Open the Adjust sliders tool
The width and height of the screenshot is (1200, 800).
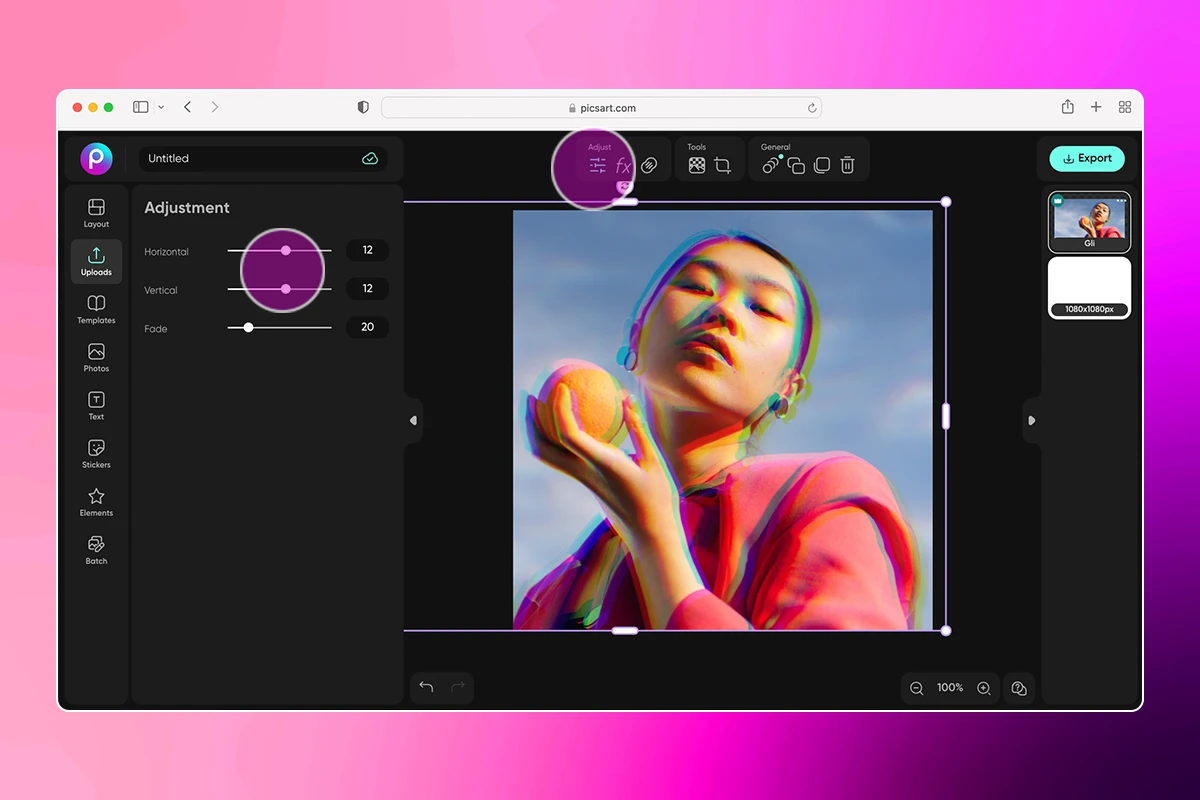(598, 164)
